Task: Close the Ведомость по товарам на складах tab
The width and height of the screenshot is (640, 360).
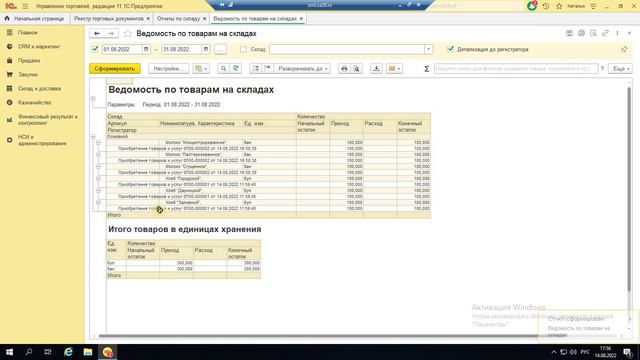Action: pyautogui.click(x=301, y=18)
